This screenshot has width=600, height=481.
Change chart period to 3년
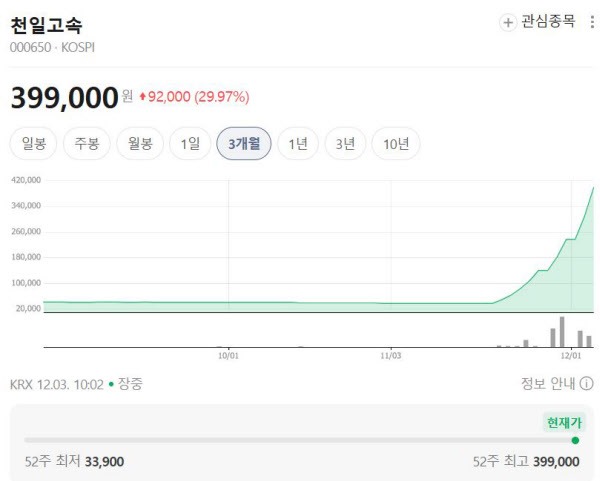[x=345, y=143]
